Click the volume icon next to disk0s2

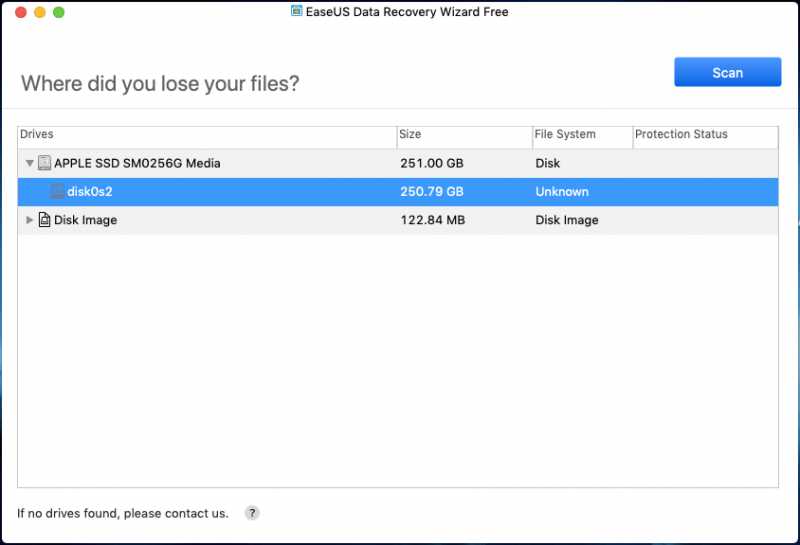(57, 191)
